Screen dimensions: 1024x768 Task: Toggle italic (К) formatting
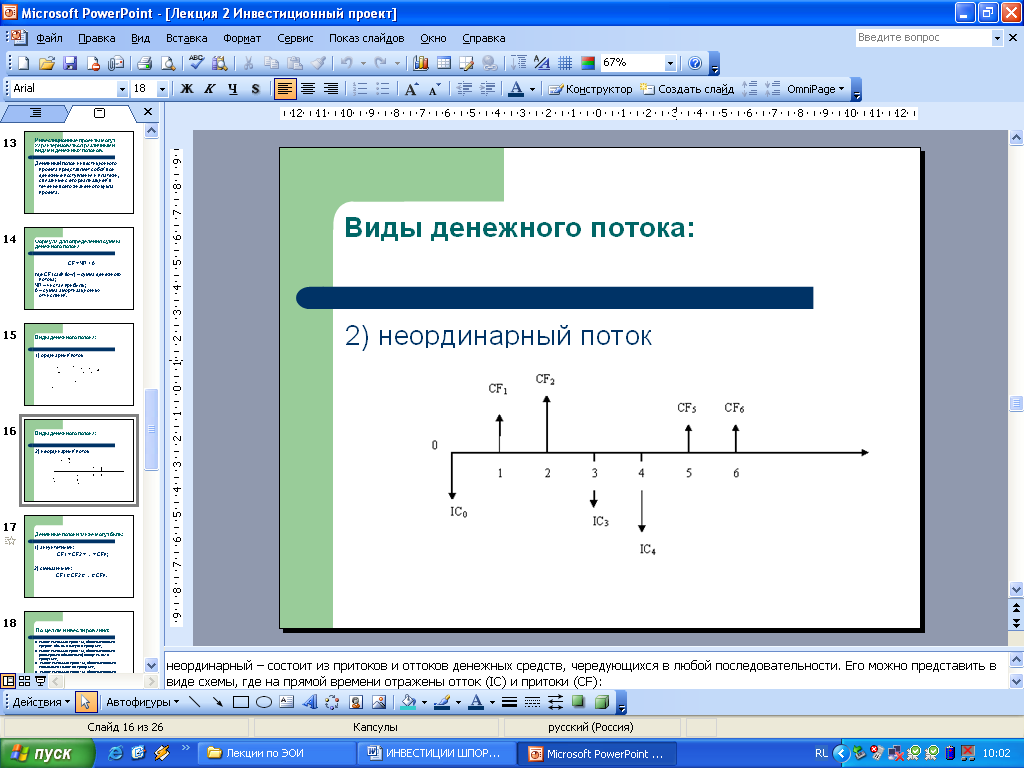click(x=210, y=89)
